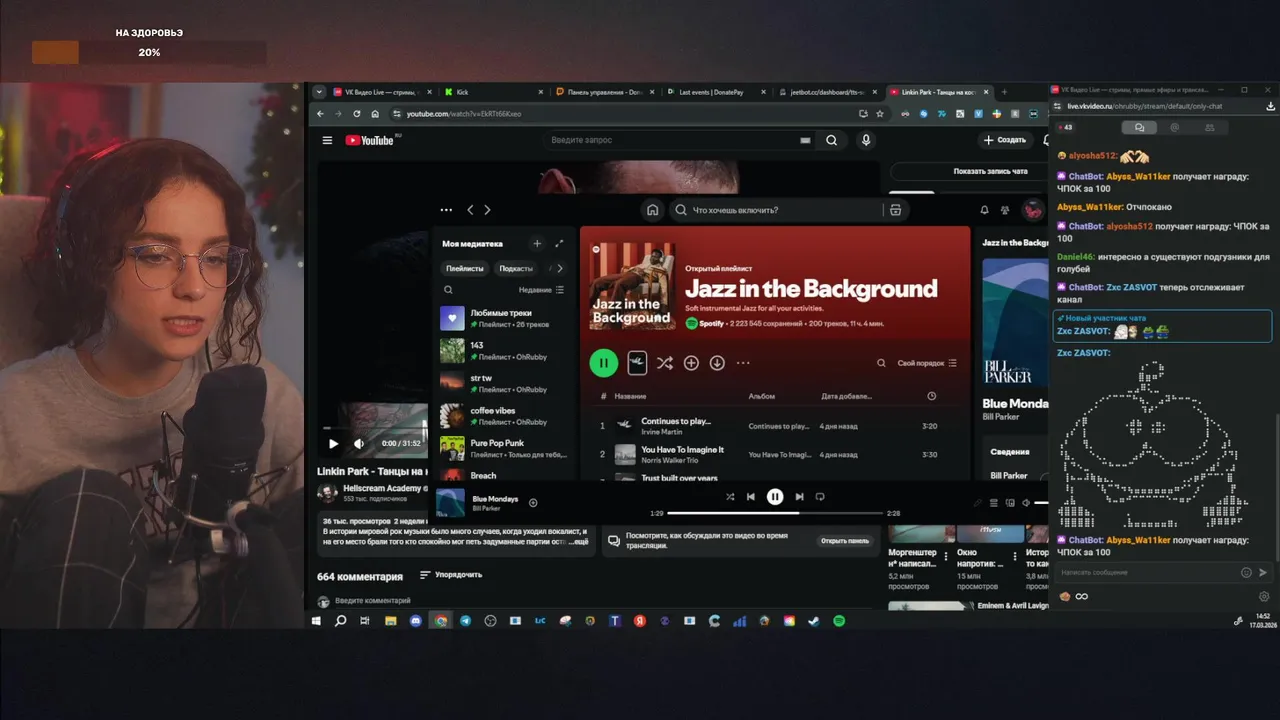The image size is (1280, 720).
Task: Open Spotify three-dot app menu
Action: pos(446,210)
